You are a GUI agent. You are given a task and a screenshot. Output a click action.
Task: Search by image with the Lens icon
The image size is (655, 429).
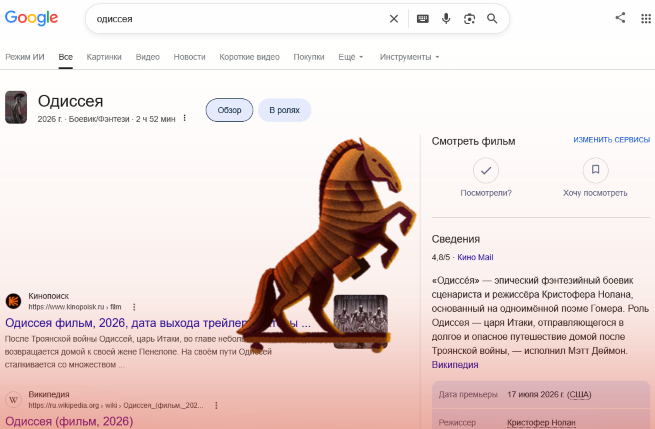tap(469, 19)
